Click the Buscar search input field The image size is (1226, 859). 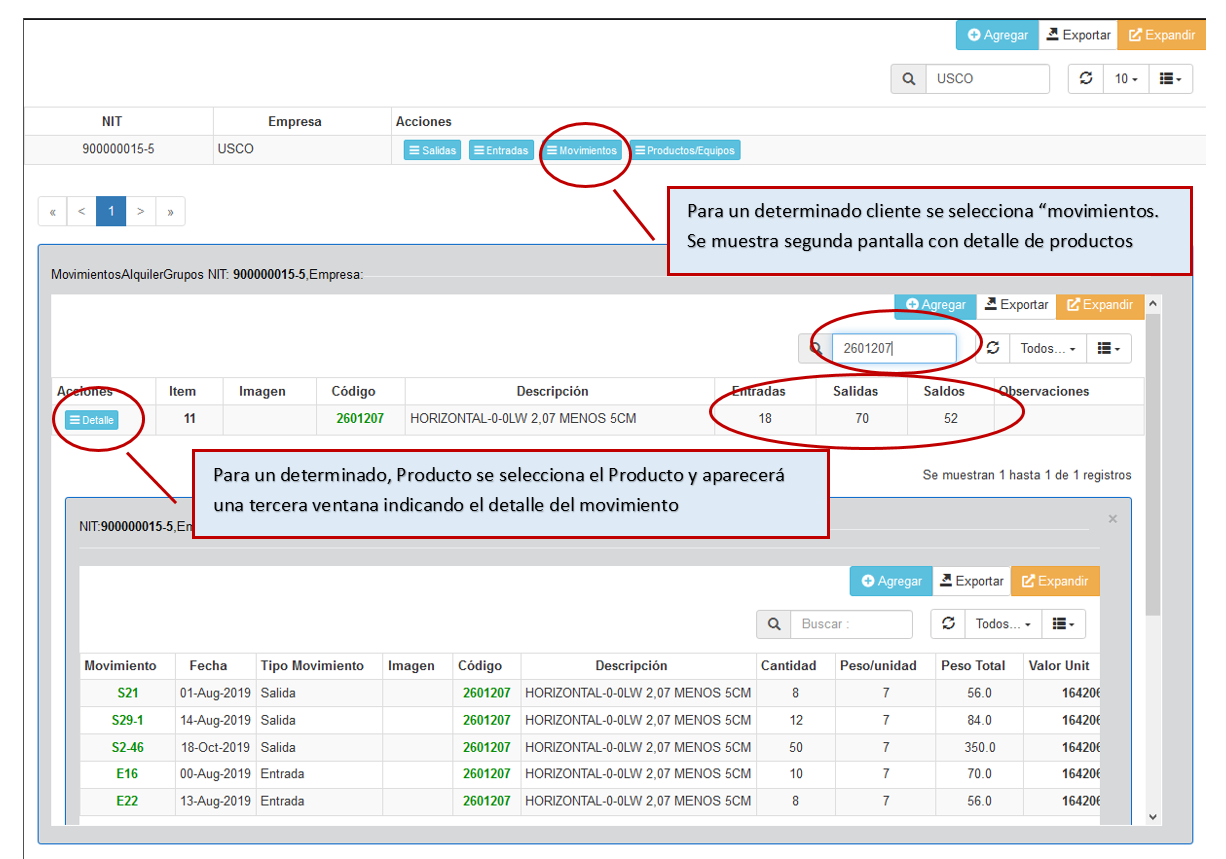[x=852, y=624]
